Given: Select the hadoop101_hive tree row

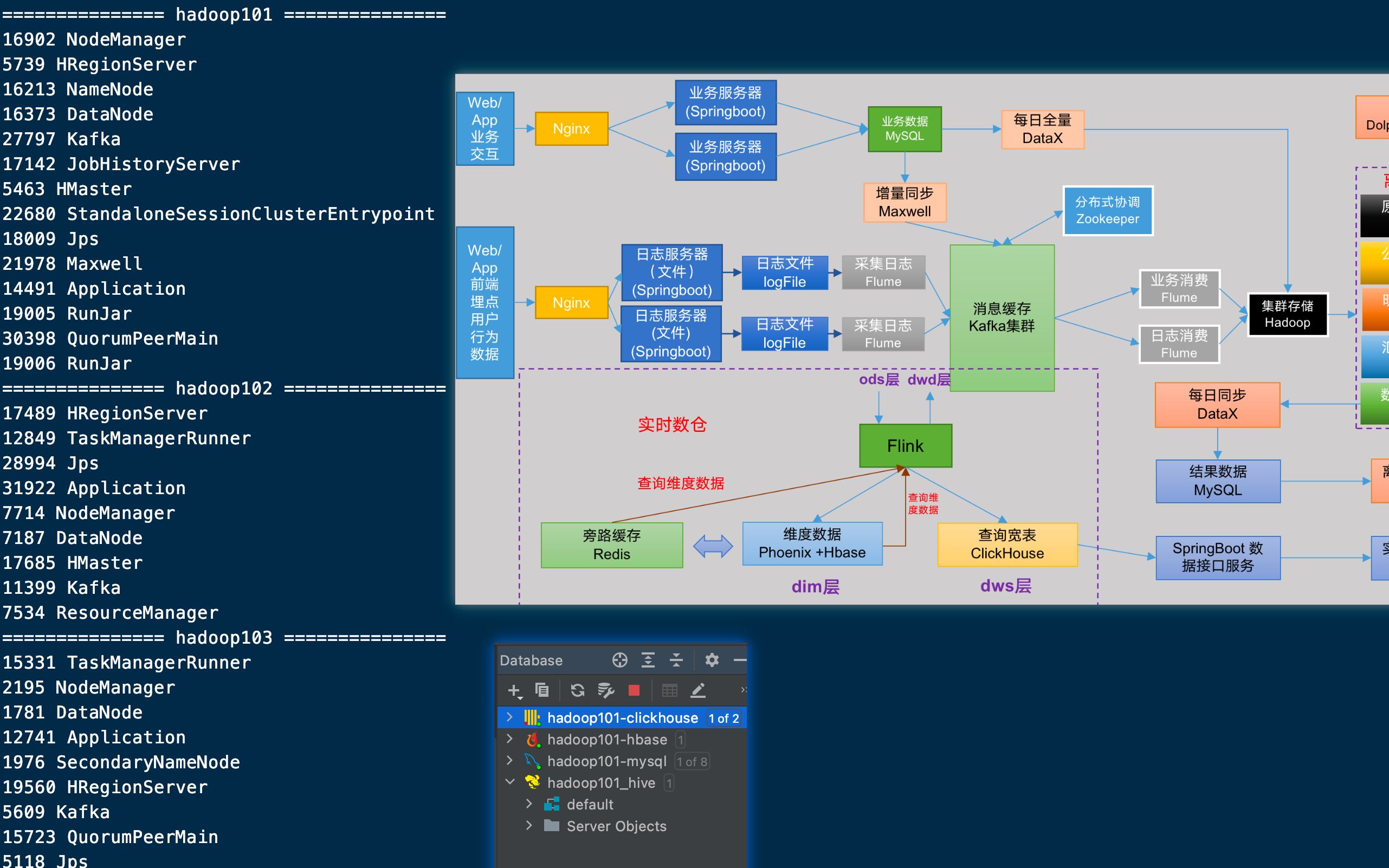Looking at the screenshot, I should point(623,782).
